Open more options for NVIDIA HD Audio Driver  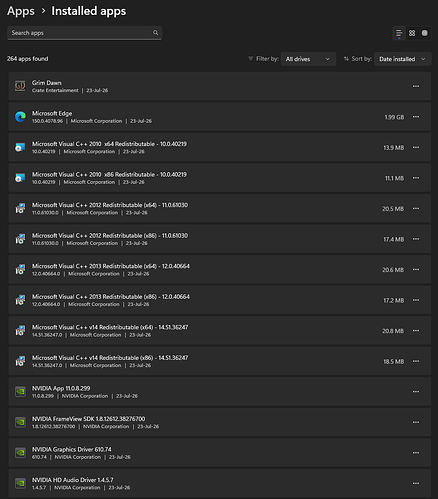[x=416, y=483]
